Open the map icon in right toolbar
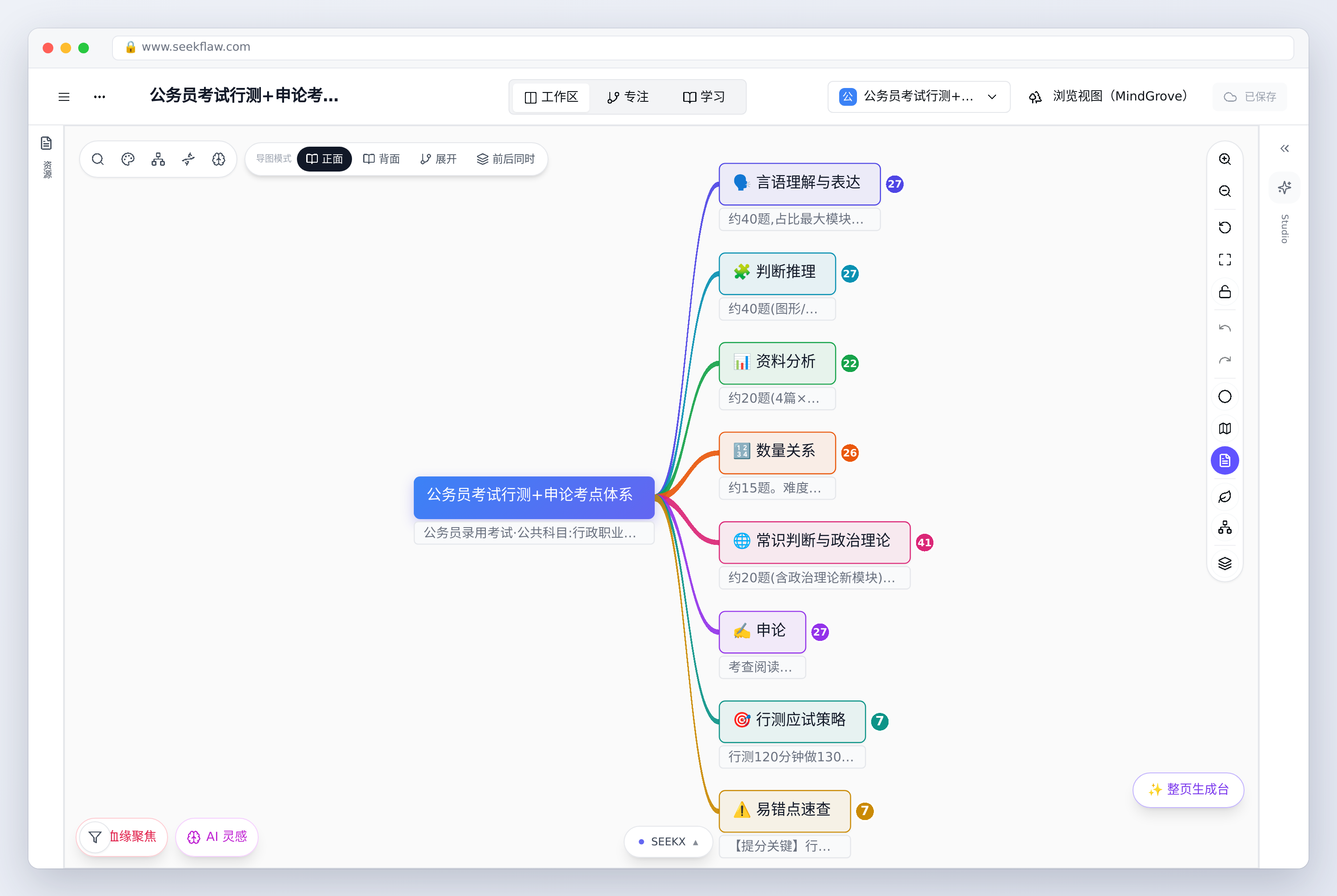 pyautogui.click(x=1225, y=428)
